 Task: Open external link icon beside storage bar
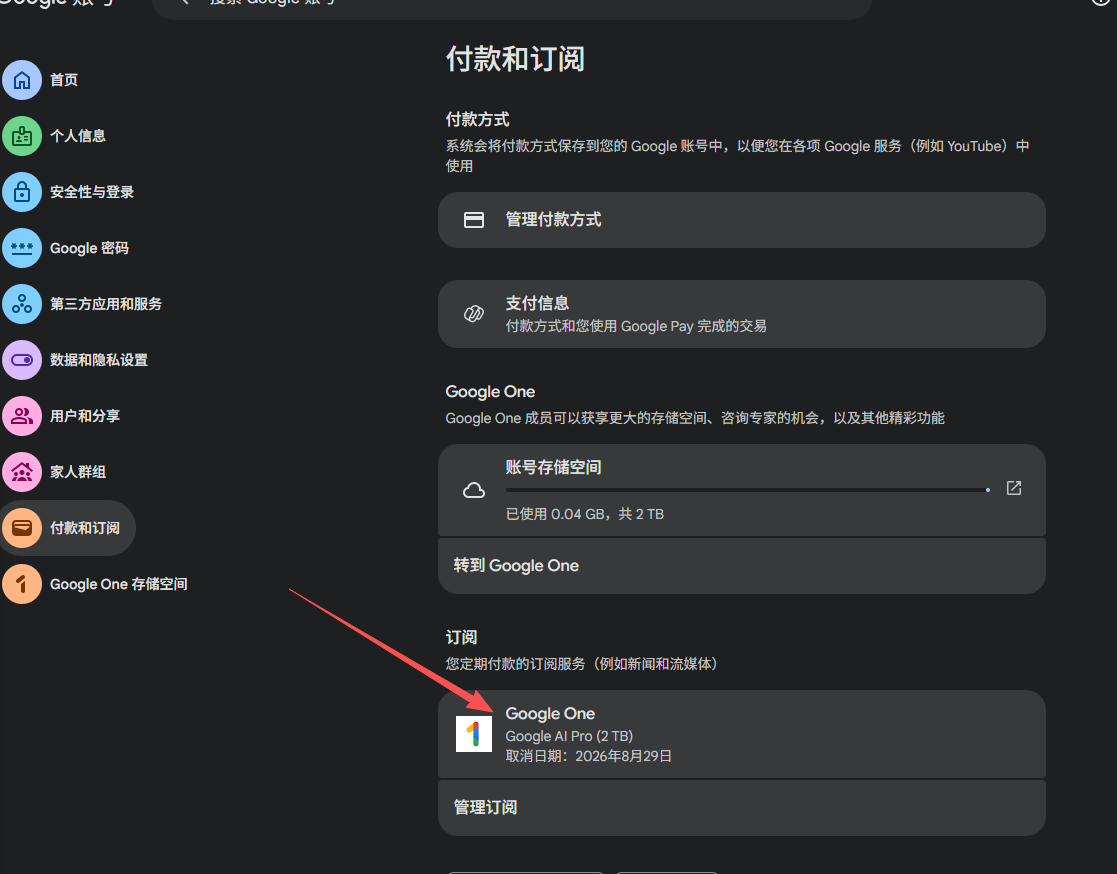click(1013, 489)
